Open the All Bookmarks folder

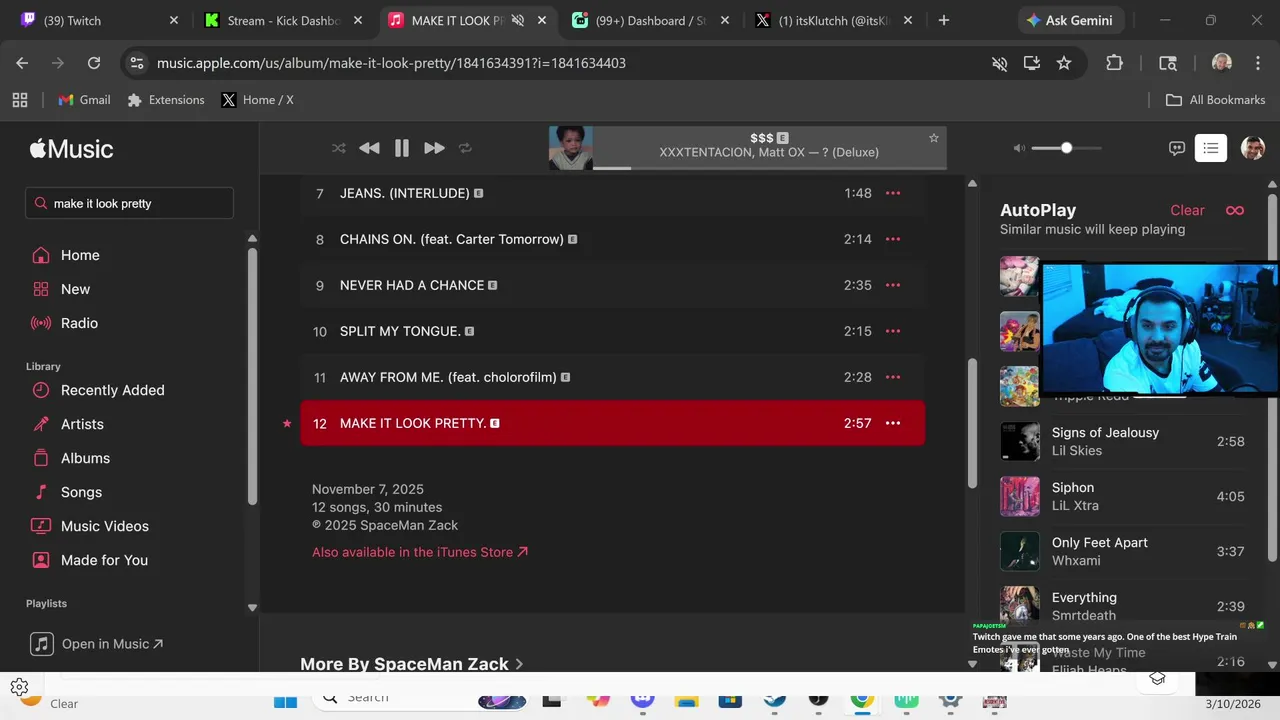pyautogui.click(x=1216, y=100)
